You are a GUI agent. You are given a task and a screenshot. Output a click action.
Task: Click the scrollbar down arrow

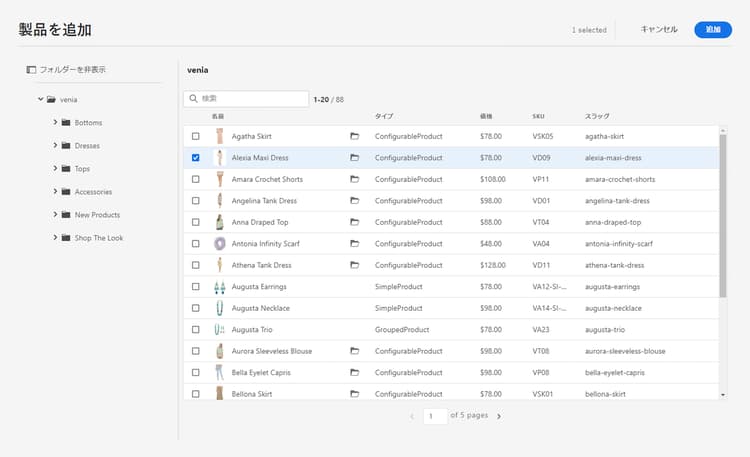pyautogui.click(x=723, y=395)
